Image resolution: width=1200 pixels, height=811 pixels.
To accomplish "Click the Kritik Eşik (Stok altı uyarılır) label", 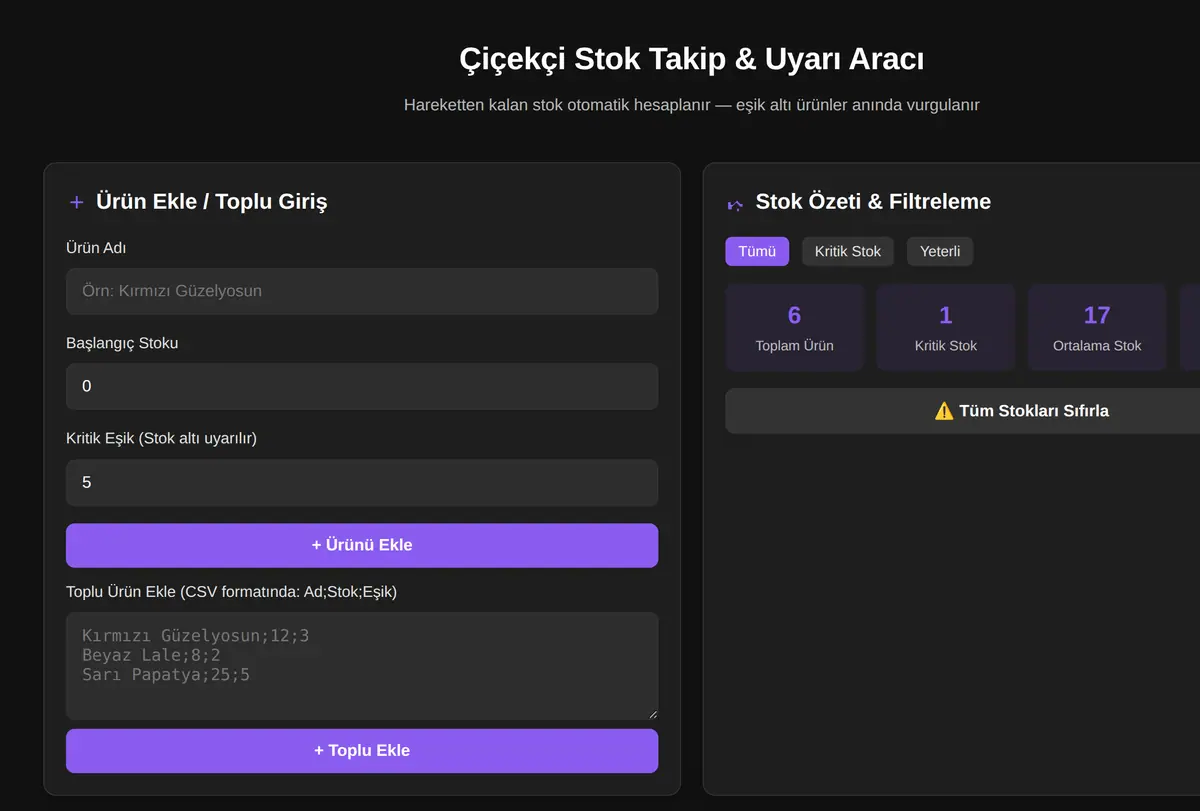I will click(161, 438).
